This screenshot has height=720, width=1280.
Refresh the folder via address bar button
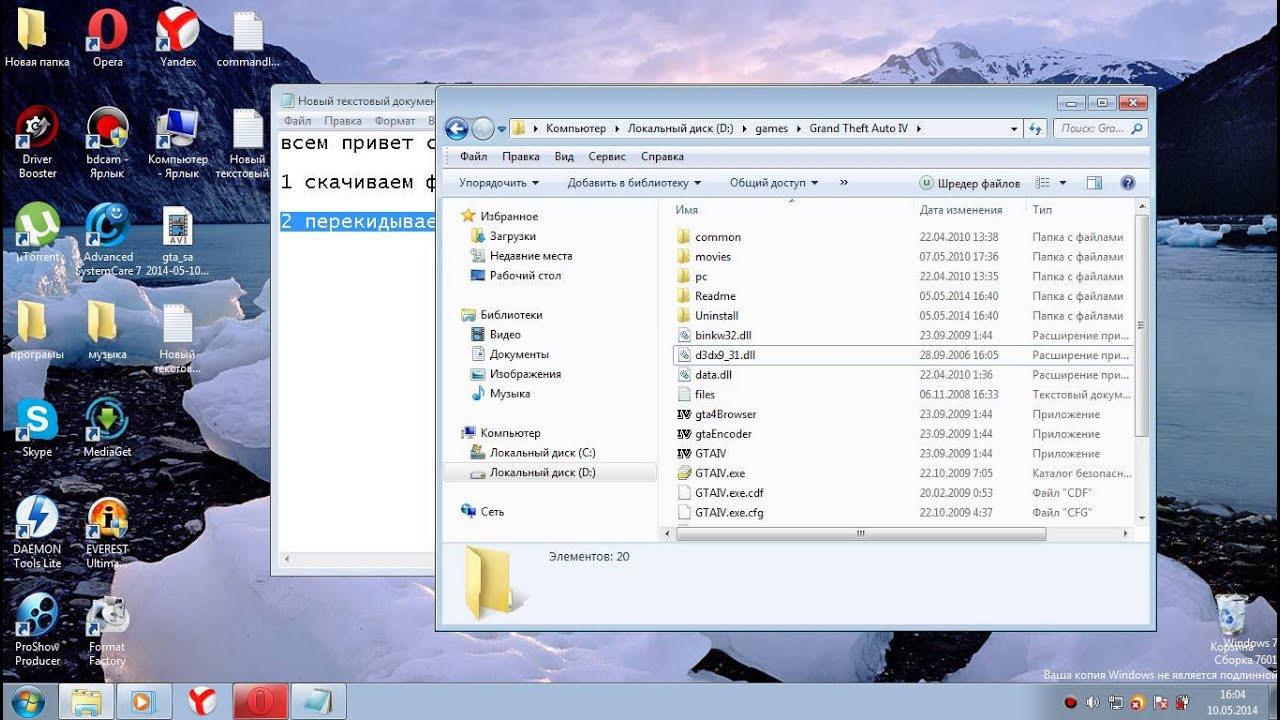pyautogui.click(x=1035, y=128)
